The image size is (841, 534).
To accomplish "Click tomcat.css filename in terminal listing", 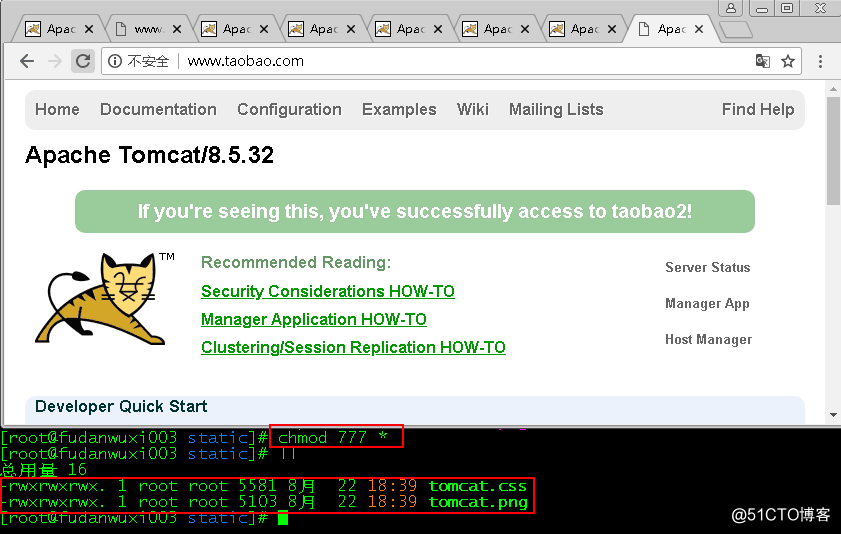I will pos(477,486).
